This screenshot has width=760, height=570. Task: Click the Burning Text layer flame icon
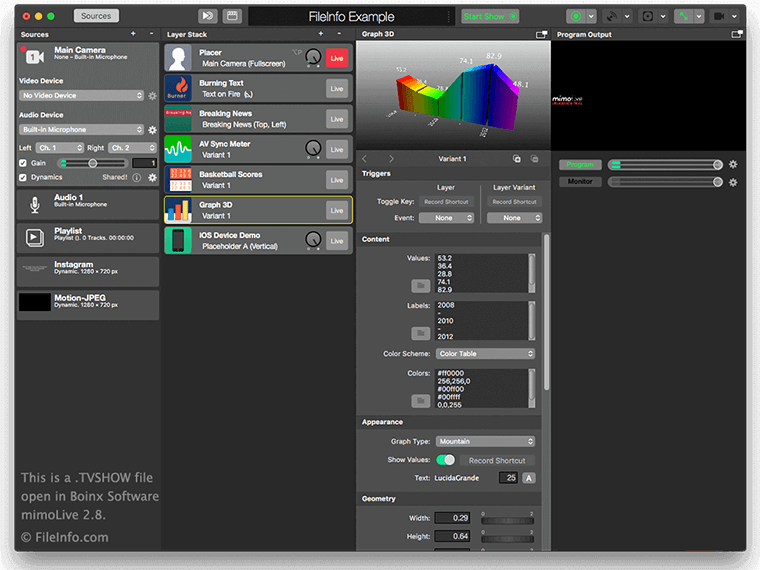pyautogui.click(x=179, y=89)
